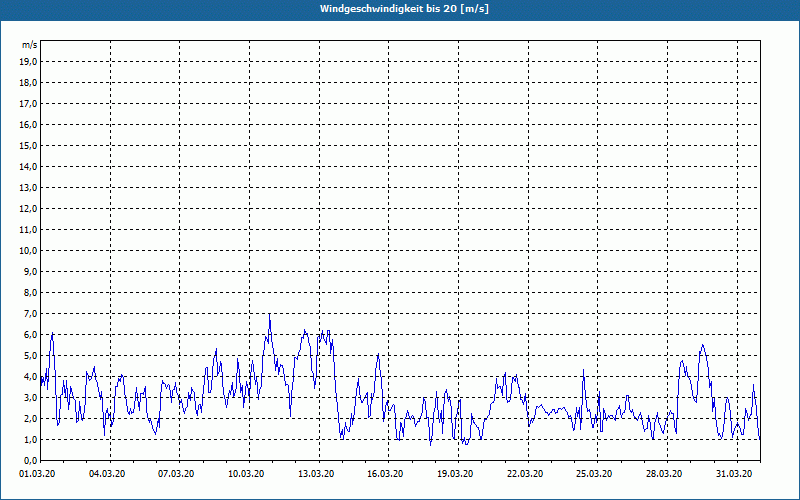Image resolution: width=800 pixels, height=500 pixels.
Task: Select the 0,0 y-axis origin label
Action: coord(30,461)
